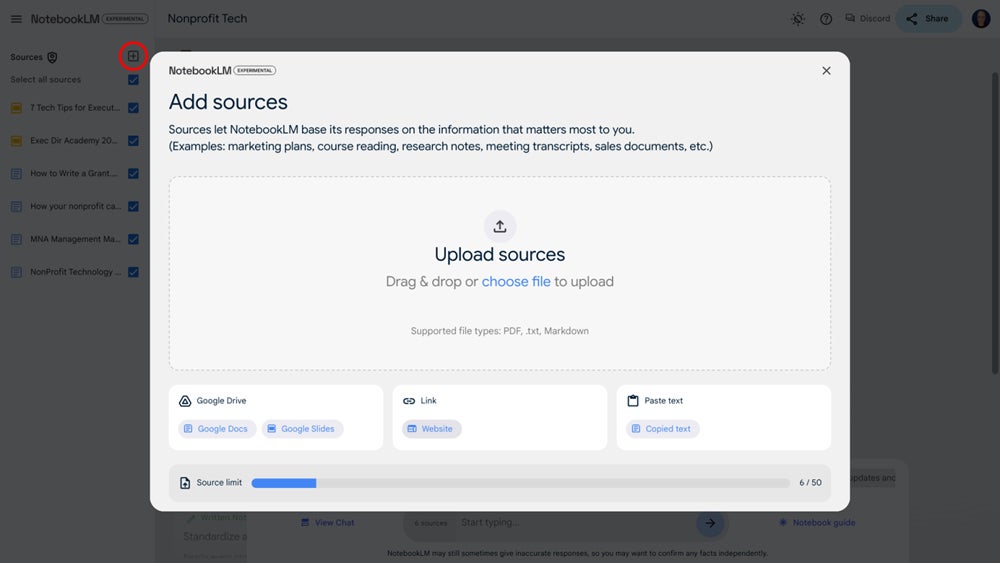Open the Discord link
The image size is (1000, 563).
pyautogui.click(x=867, y=19)
